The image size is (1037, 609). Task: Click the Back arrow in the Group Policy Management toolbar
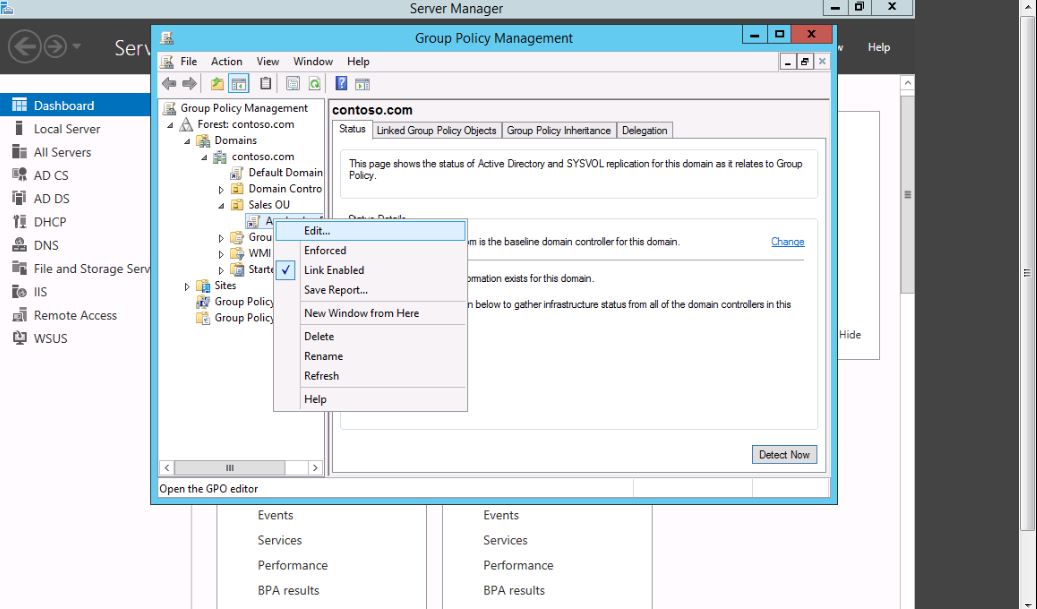pyautogui.click(x=169, y=83)
